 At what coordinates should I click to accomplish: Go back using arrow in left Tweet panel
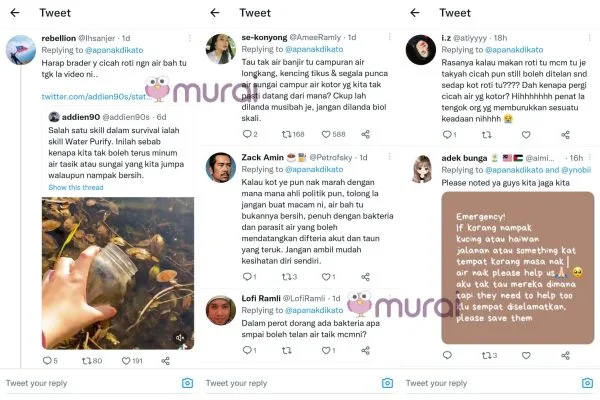[15, 13]
